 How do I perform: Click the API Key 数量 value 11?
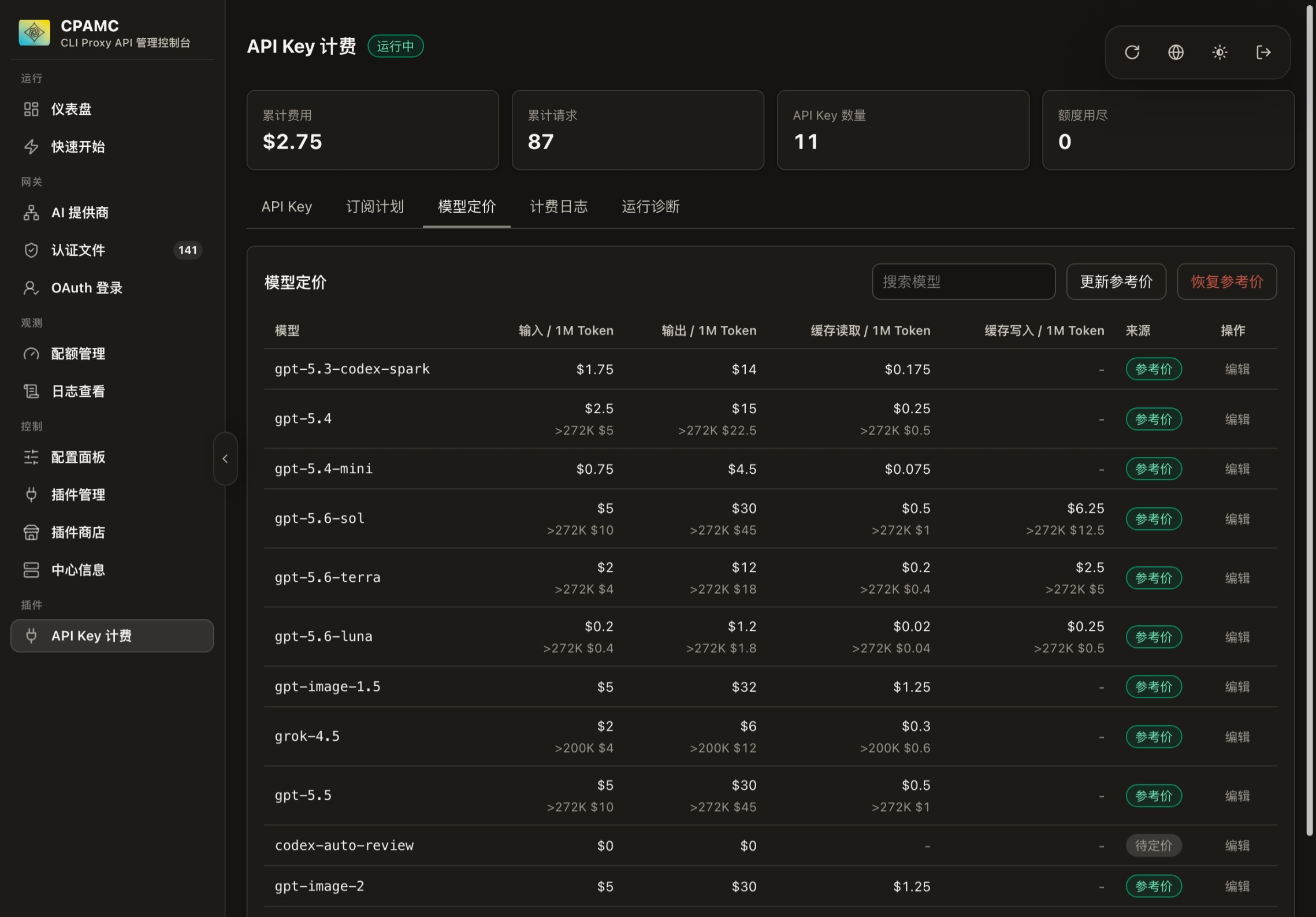806,142
